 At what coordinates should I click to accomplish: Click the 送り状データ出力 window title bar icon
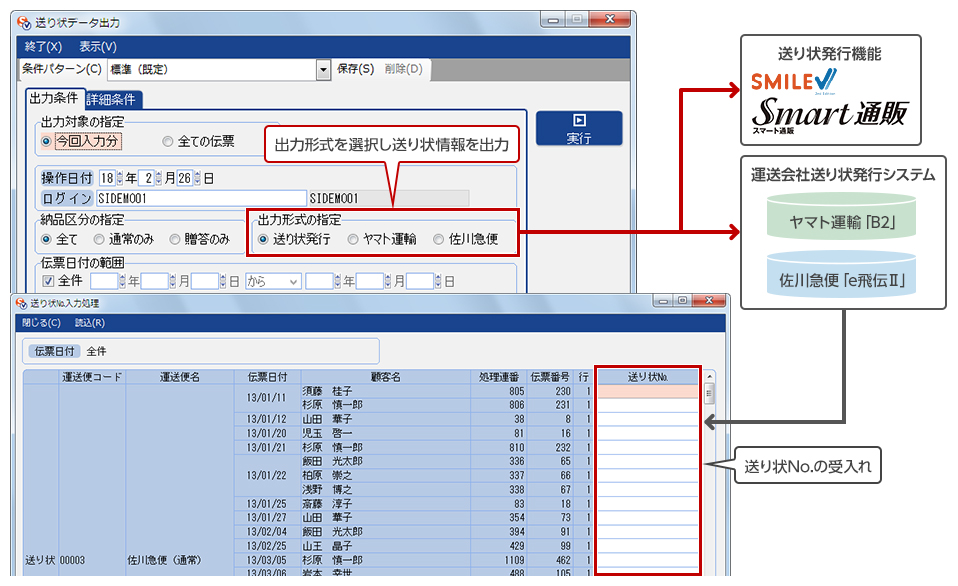click(x=24, y=23)
